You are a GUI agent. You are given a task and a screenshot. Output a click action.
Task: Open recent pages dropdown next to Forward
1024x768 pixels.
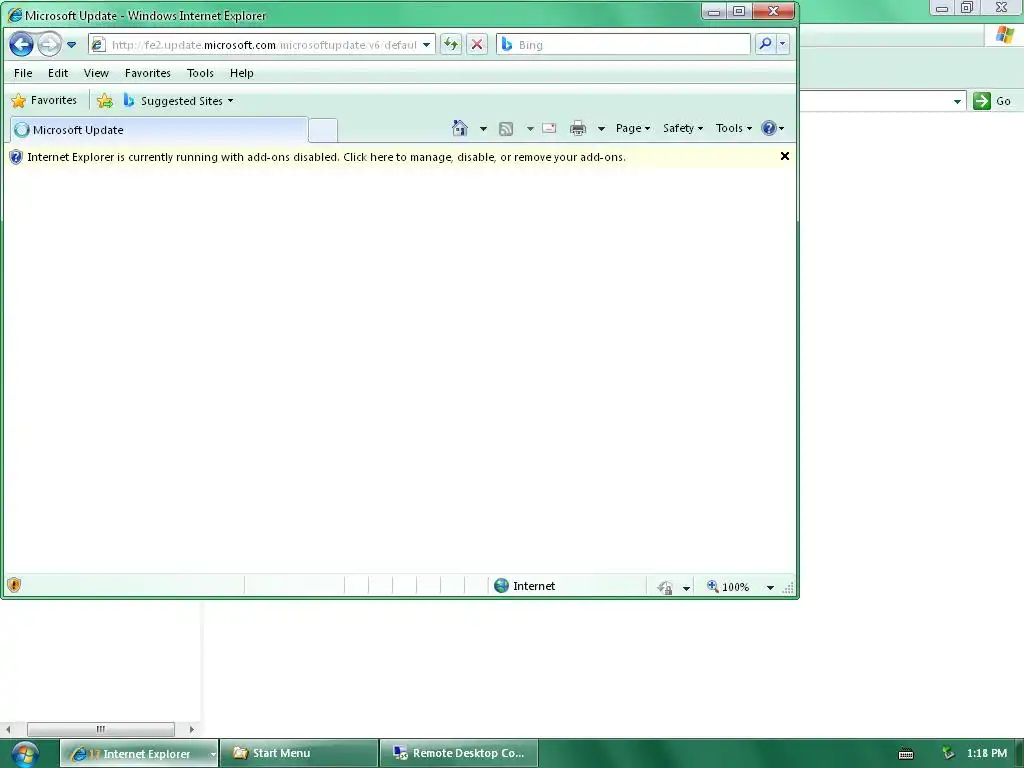72,44
